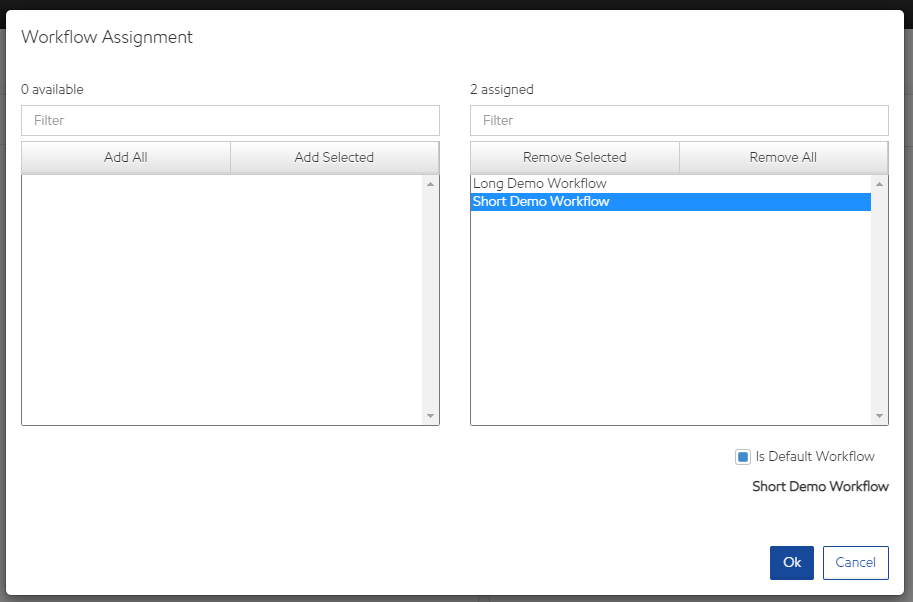Click the assigned list's vertical scrollbar track

(x=879, y=300)
